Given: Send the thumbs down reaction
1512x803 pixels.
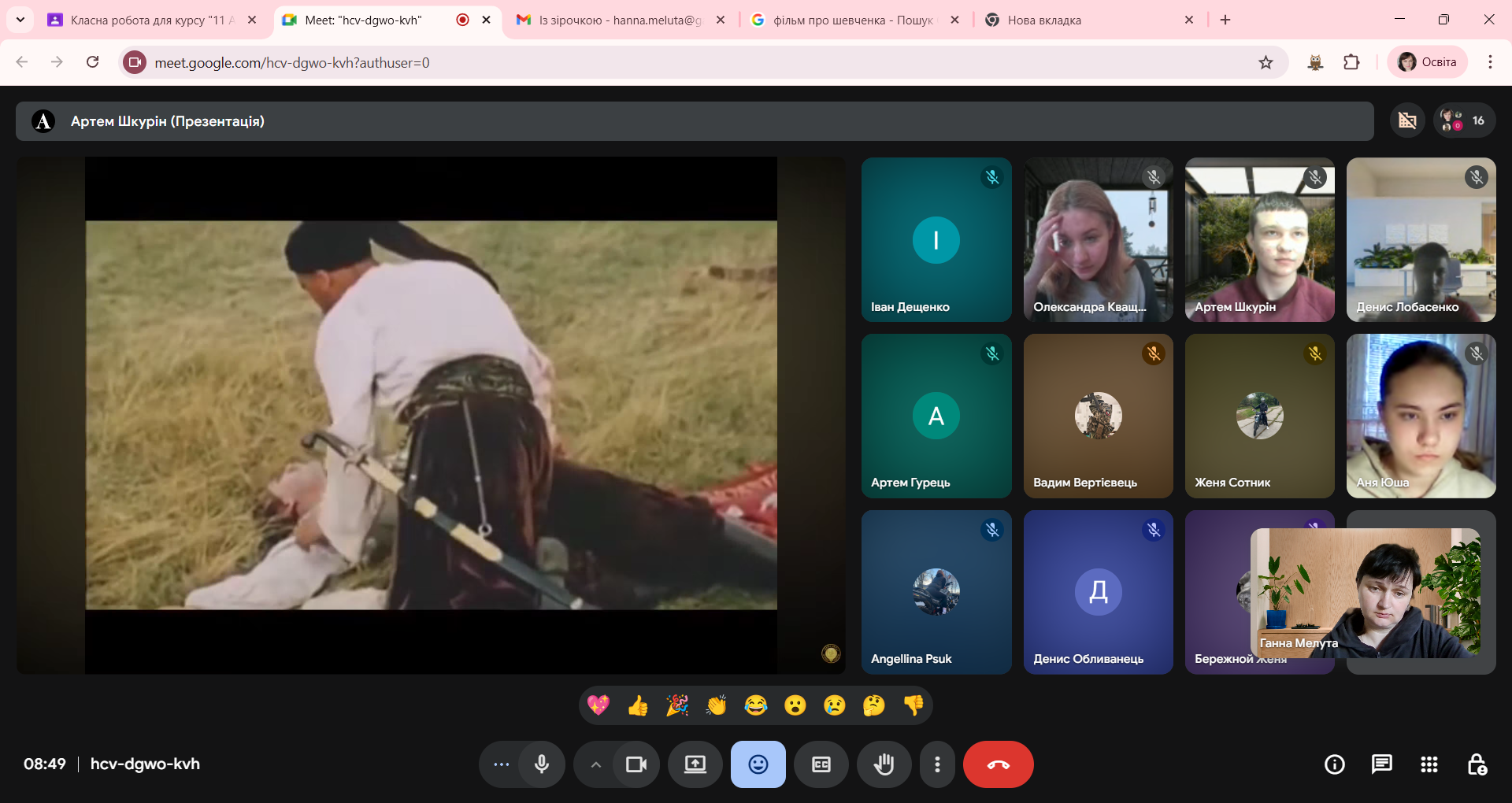Looking at the screenshot, I should pyautogui.click(x=913, y=705).
